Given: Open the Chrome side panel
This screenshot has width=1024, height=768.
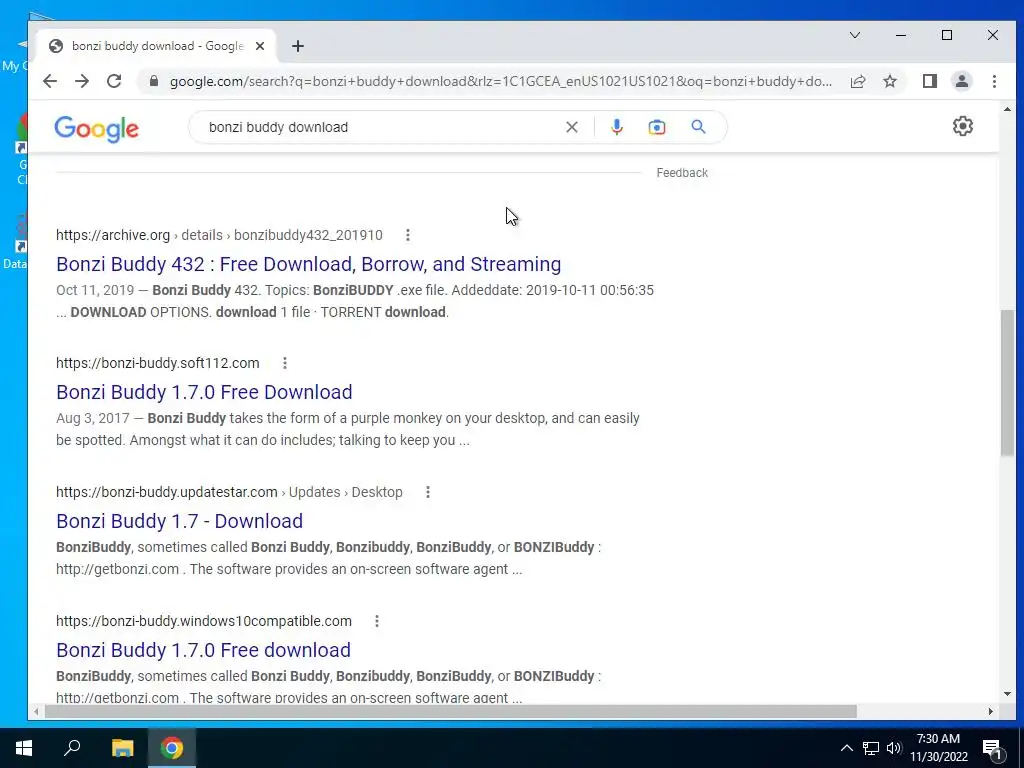Looking at the screenshot, I should [930, 81].
